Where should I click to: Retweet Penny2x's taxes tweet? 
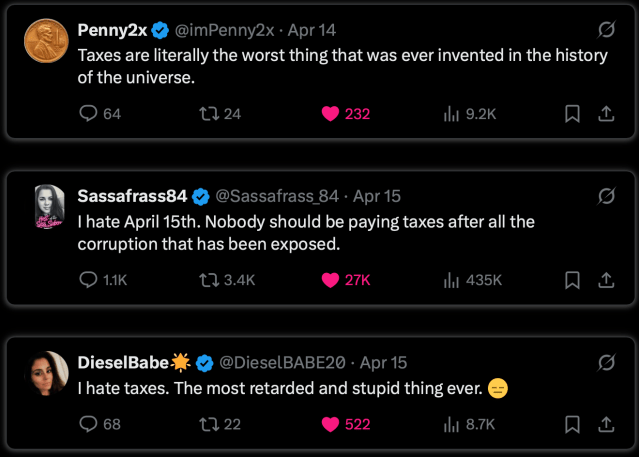pyautogui.click(x=209, y=114)
